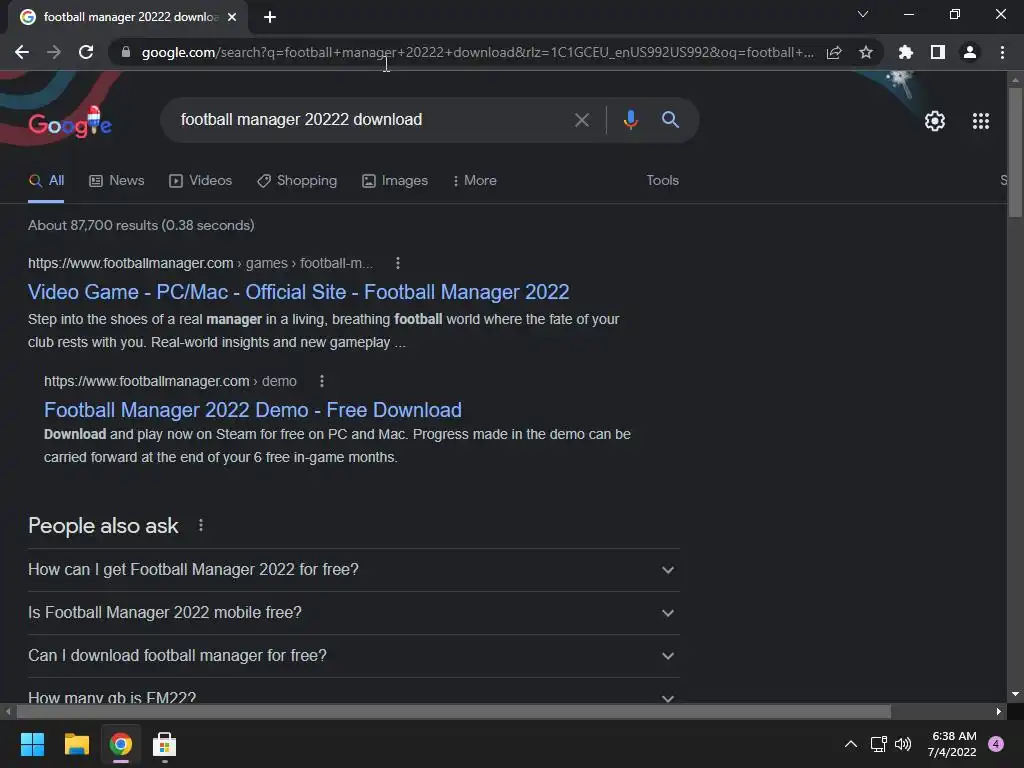Switch to the Videos tab

click(200, 181)
